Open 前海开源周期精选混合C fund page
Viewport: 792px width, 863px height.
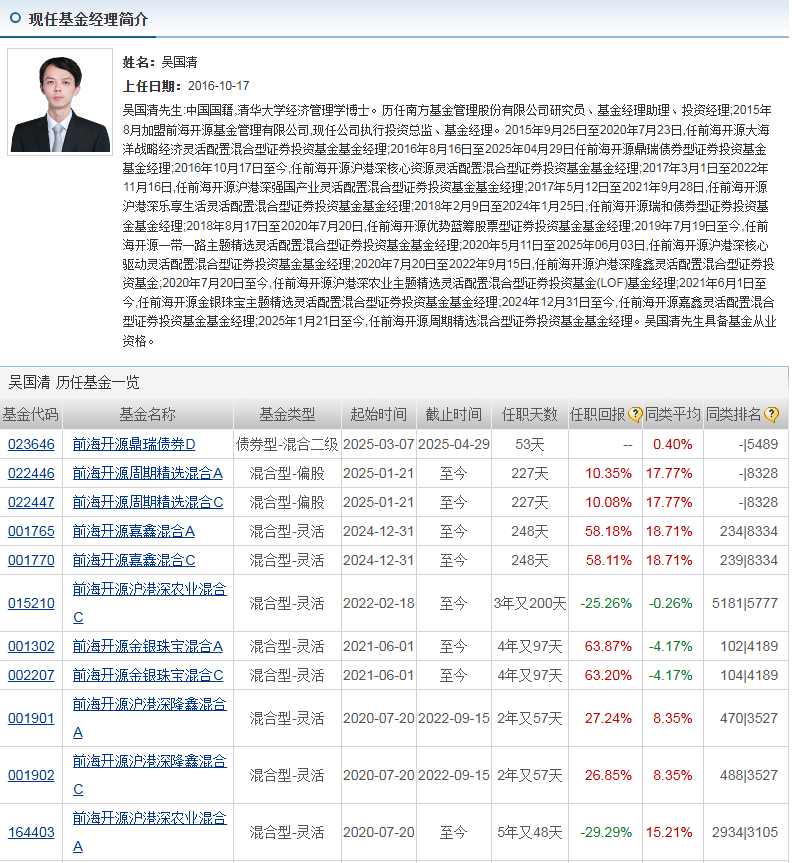pyautogui.click(x=148, y=502)
